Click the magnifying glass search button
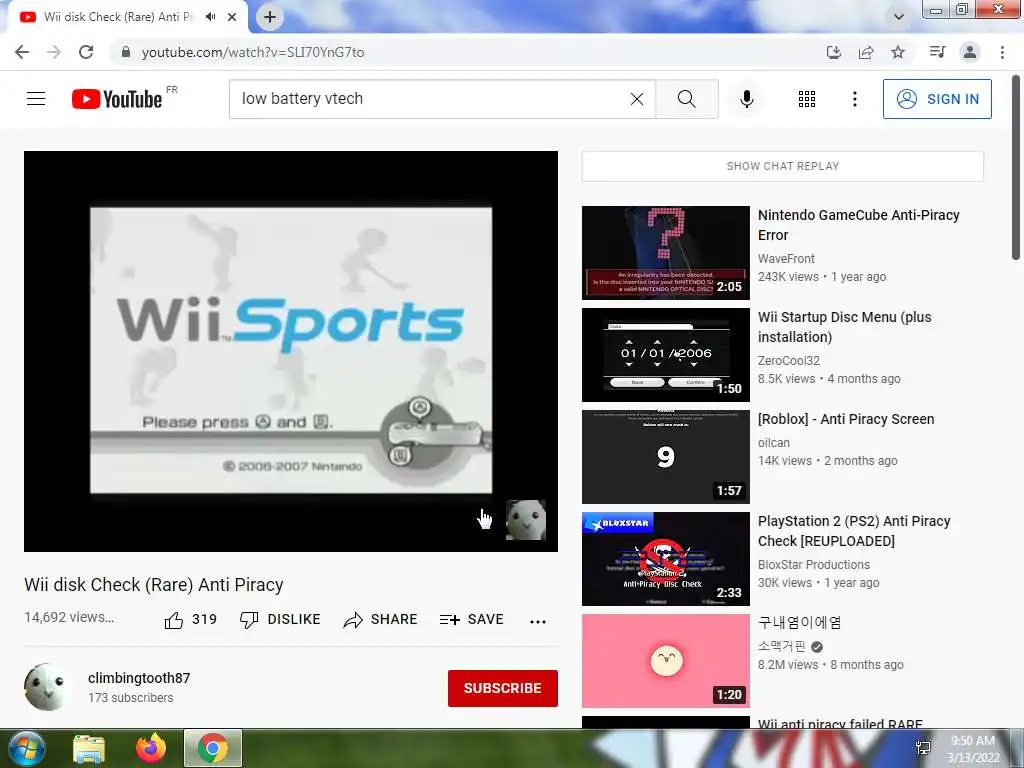Screen dimensions: 1024x768 686,99
